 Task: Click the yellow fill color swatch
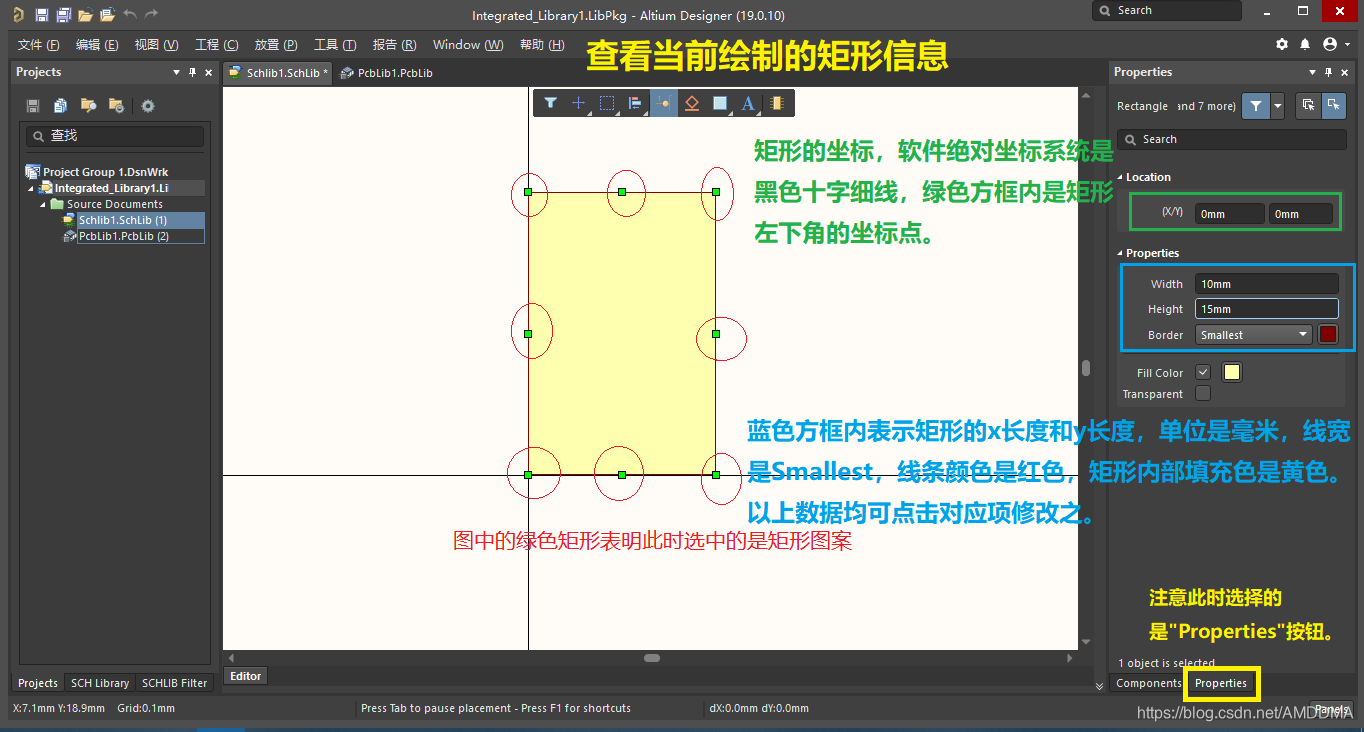pyautogui.click(x=1232, y=372)
